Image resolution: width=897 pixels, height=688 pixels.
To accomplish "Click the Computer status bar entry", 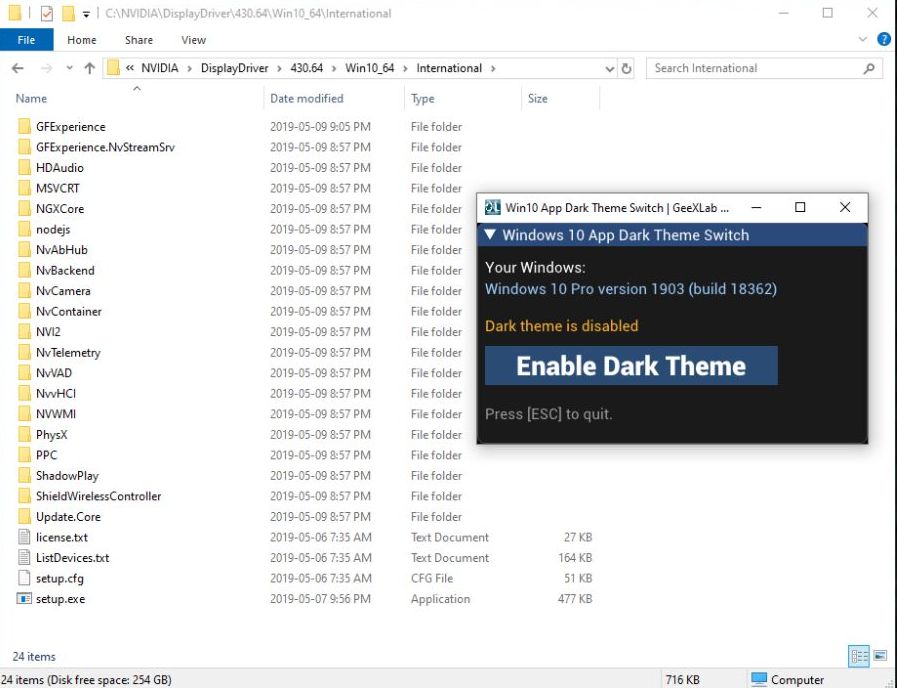I will 787,679.
